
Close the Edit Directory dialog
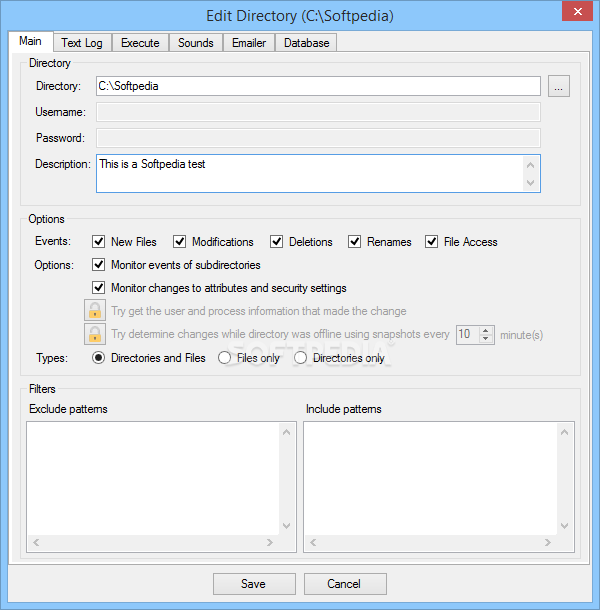[577, 12]
